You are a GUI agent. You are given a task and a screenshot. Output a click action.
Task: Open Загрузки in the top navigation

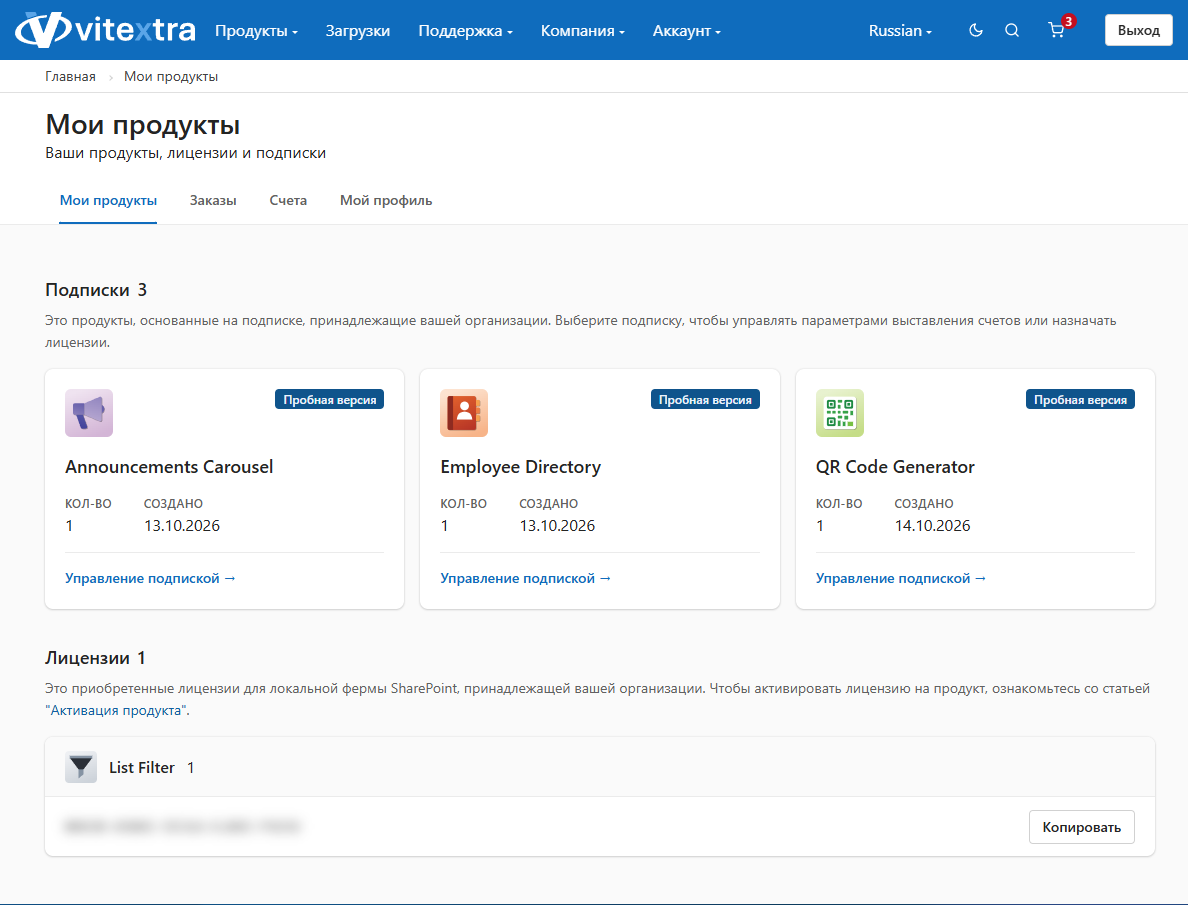pyautogui.click(x=358, y=31)
